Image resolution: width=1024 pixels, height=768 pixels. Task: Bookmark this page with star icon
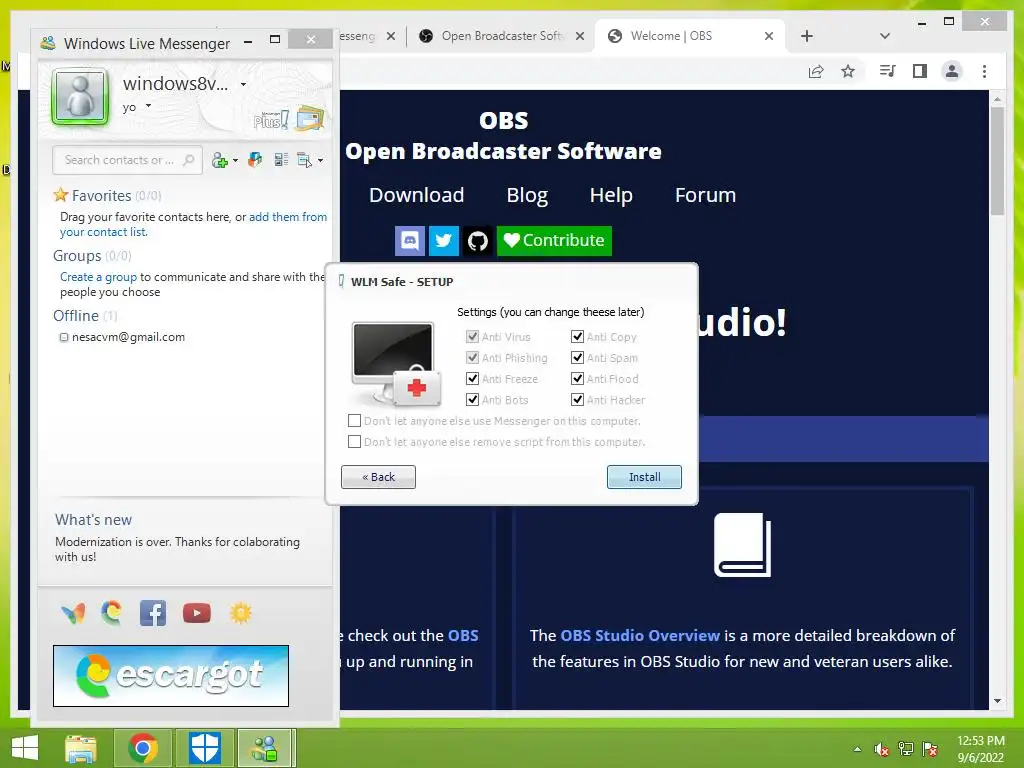(848, 71)
